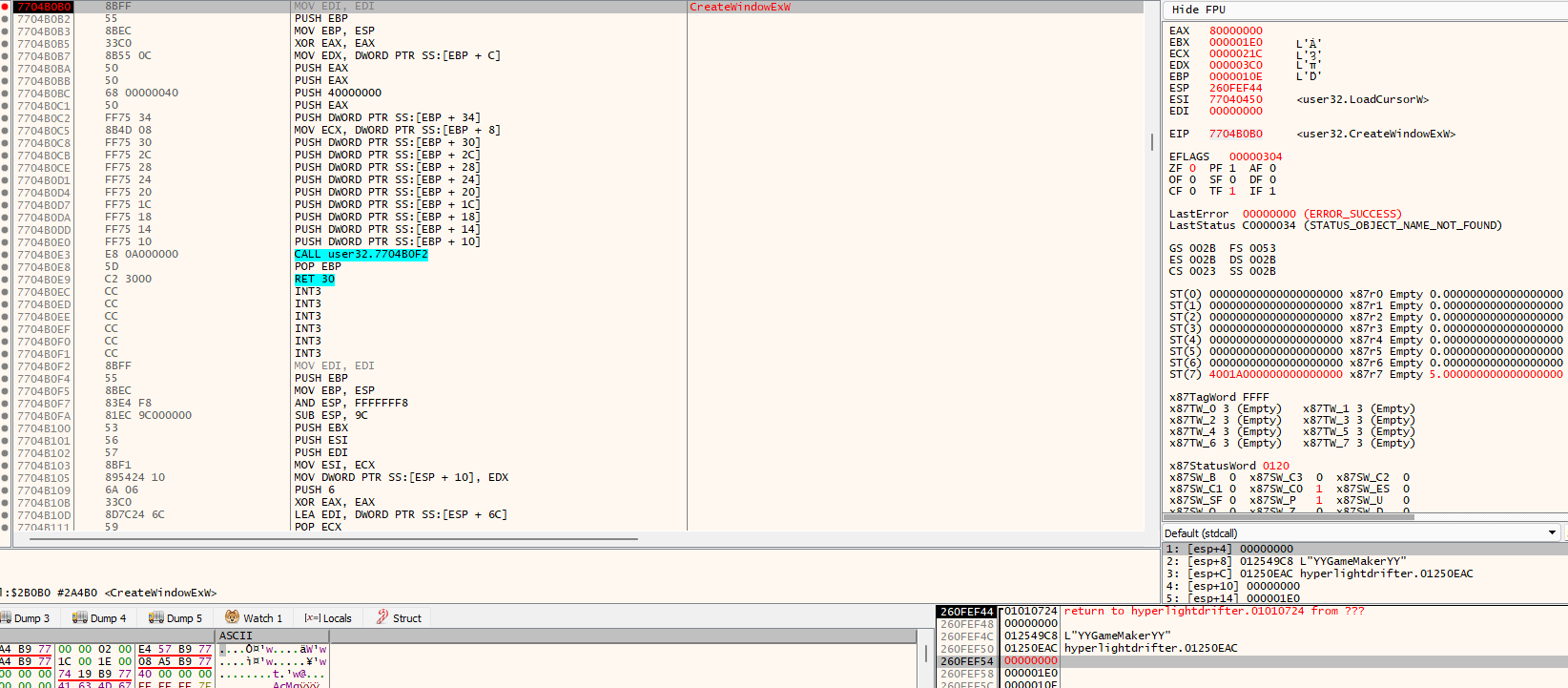The width and height of the screenshot is (1568, 688).
Task: Click the EAX register value 80000000
Action: [x=1235, y=31]
